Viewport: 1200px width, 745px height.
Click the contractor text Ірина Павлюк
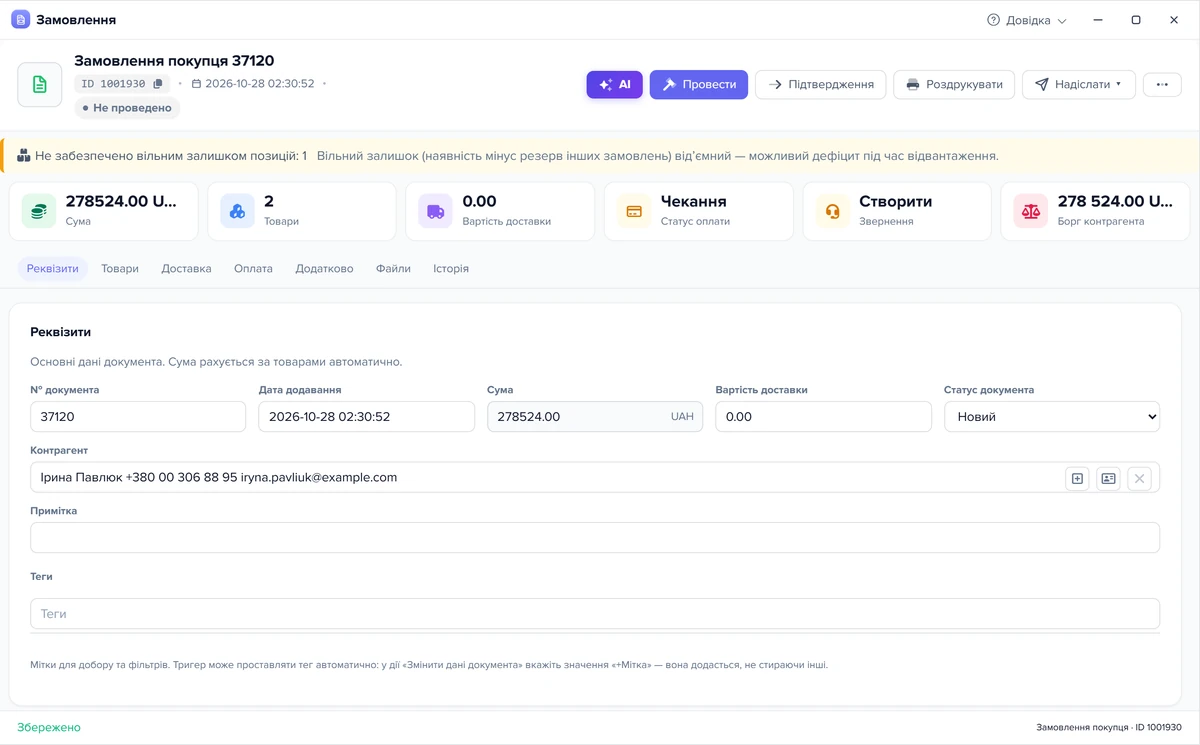click(81, 478)
